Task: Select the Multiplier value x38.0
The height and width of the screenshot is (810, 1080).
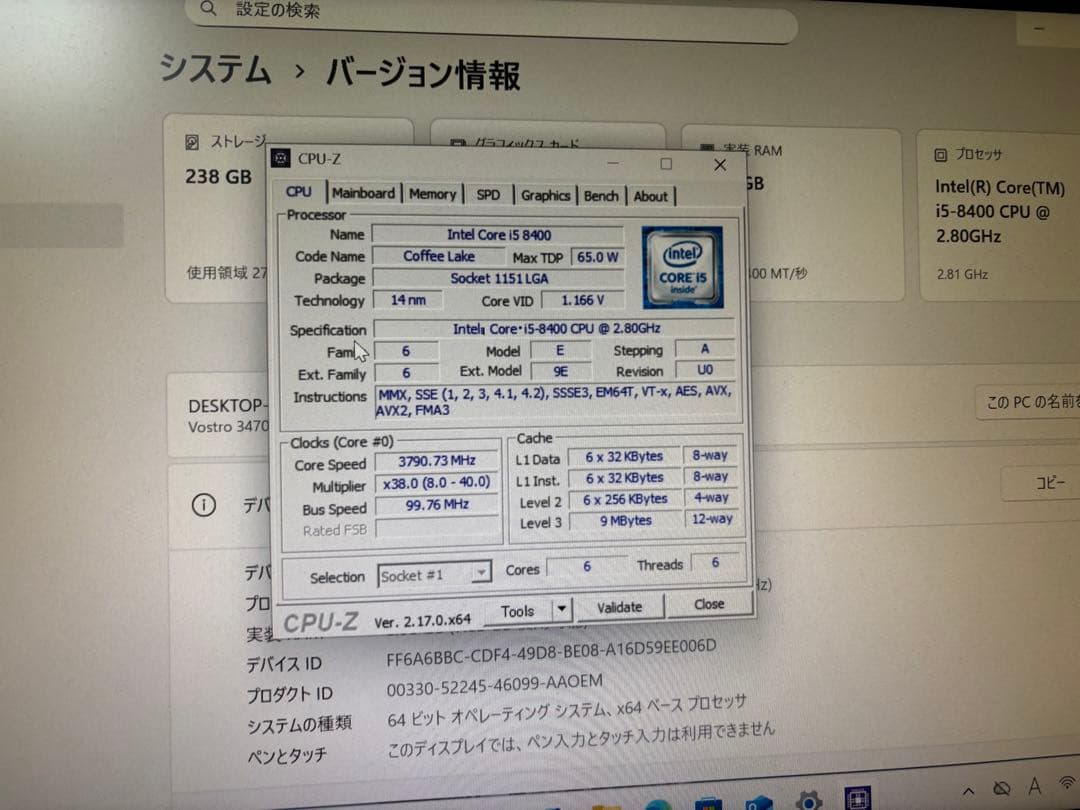Action: coord(437,483)
